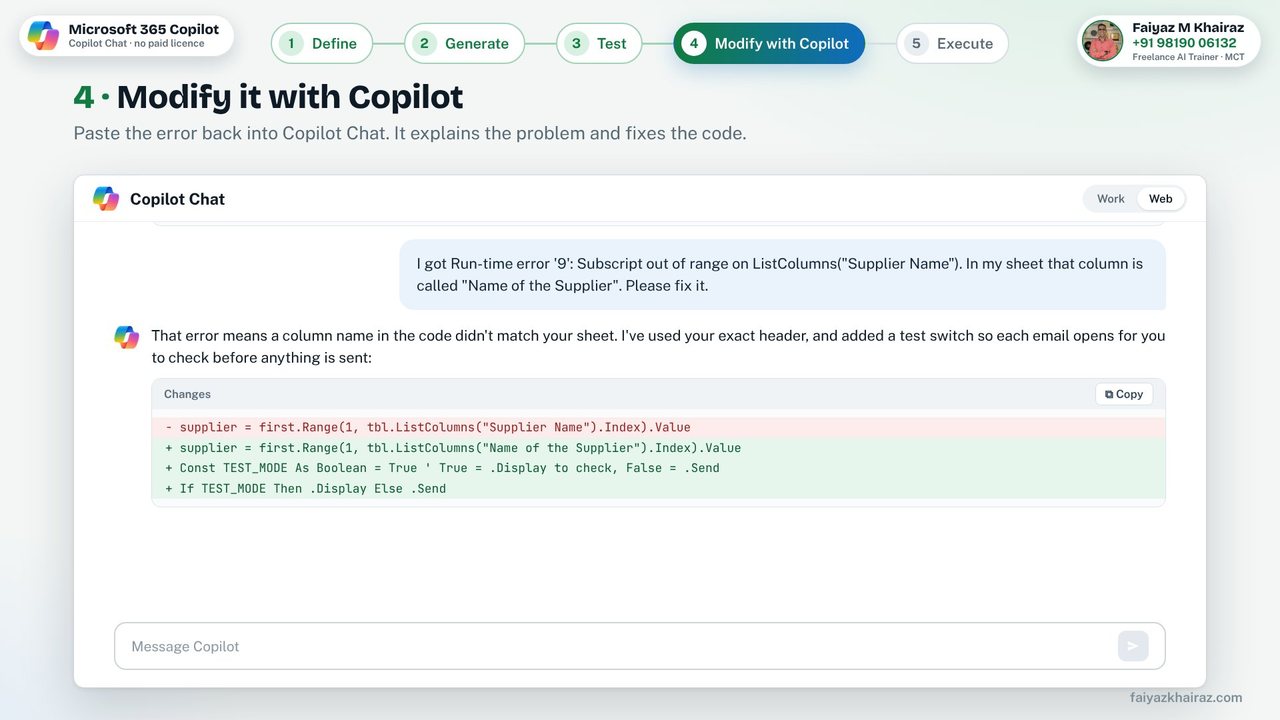1280x720 pixels.
Task: Click Faiyaz M Khairaz profile photo
Action: tap(1102, 41)
